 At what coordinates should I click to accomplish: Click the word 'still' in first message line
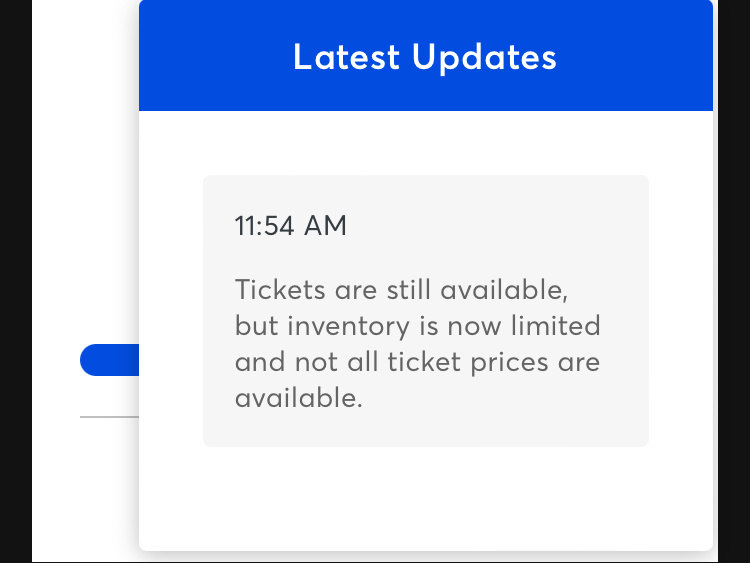point(408,290)
